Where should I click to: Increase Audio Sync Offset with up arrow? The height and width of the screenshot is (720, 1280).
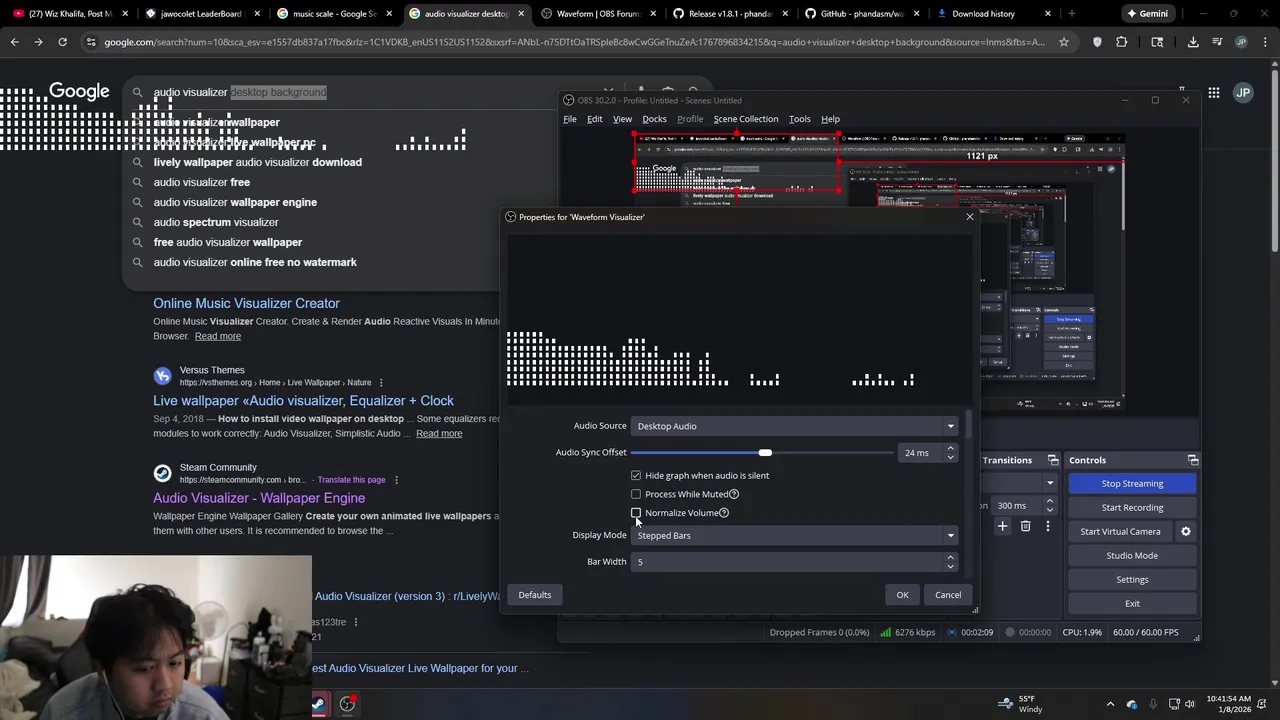950,448
